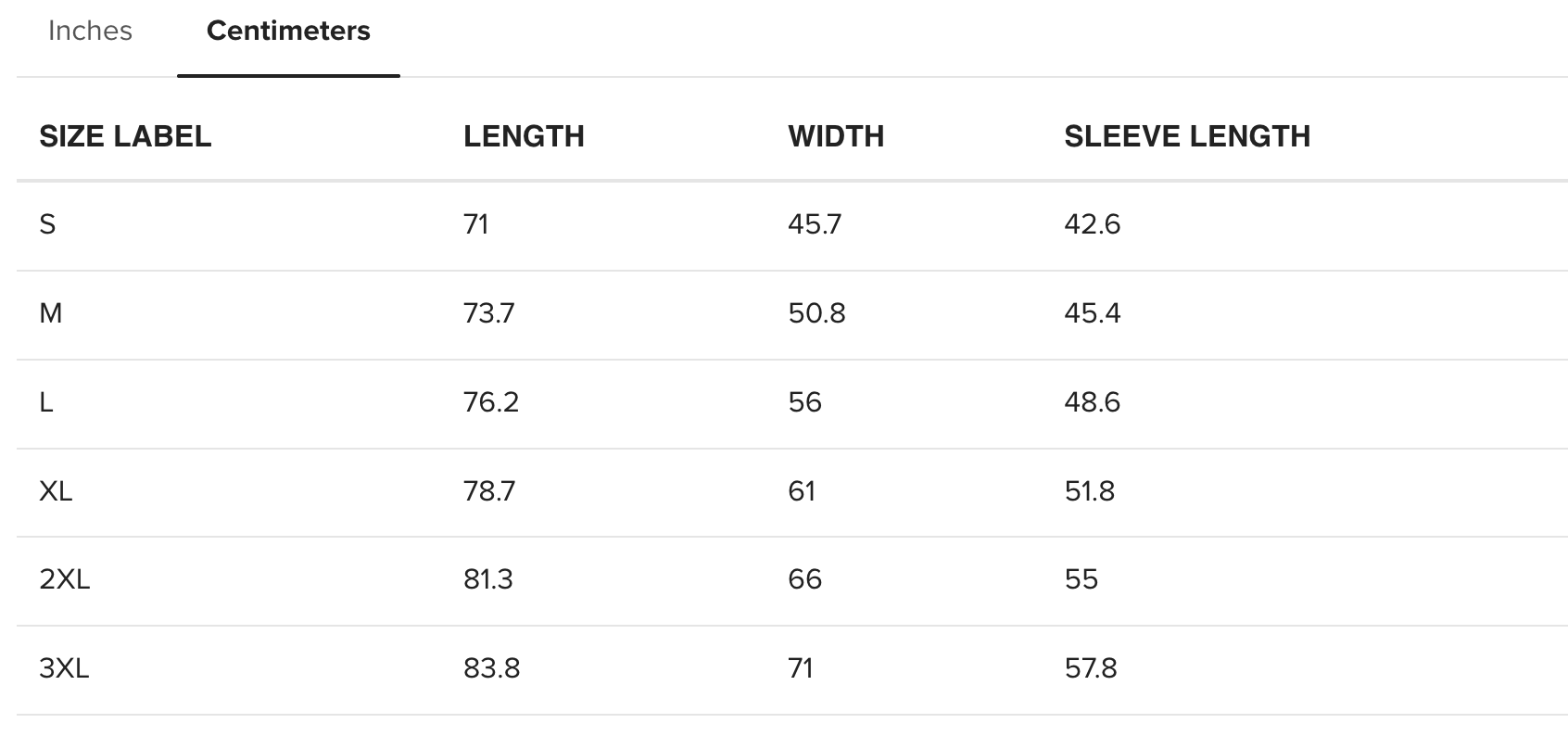Click the L size label
The image size is (1568, 736).
[x=46, y=402]
